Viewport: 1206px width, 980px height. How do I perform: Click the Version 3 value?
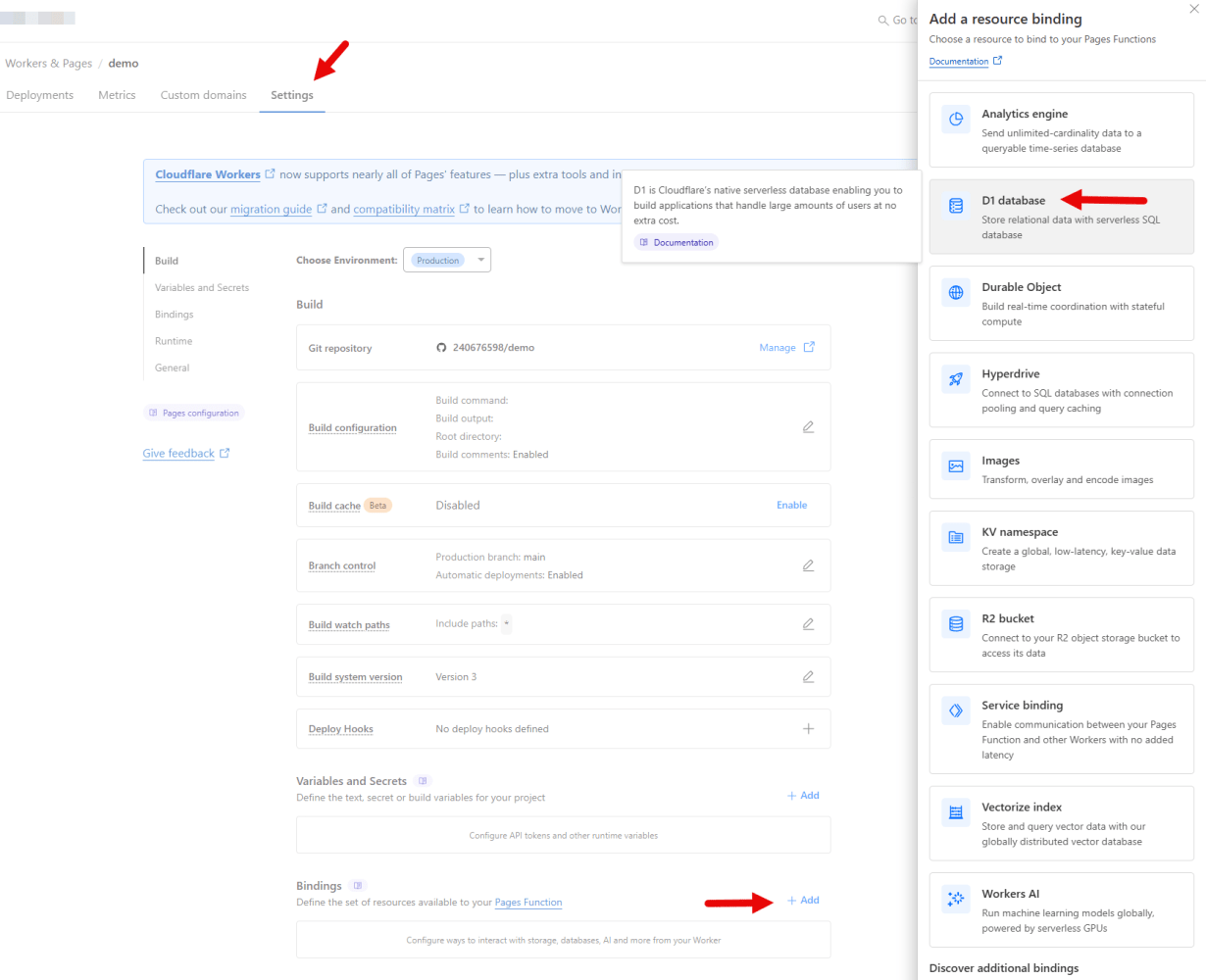[456, 676]
